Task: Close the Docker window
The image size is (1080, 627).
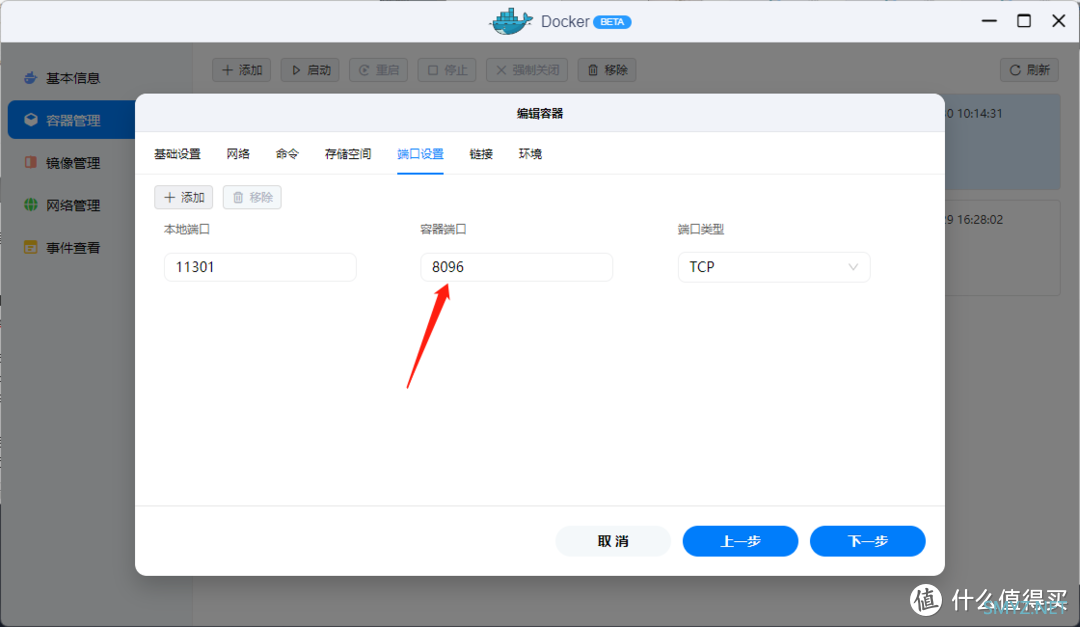Action: click(1059, 21)
